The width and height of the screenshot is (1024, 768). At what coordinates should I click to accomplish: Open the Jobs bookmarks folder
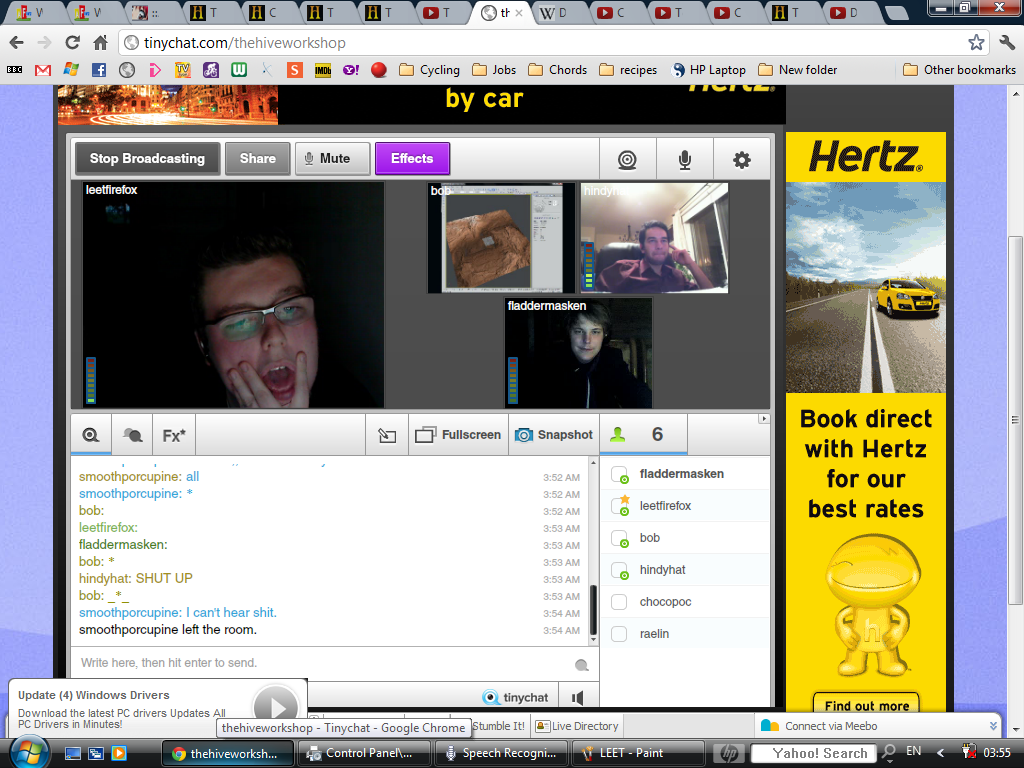click(494, 70)
